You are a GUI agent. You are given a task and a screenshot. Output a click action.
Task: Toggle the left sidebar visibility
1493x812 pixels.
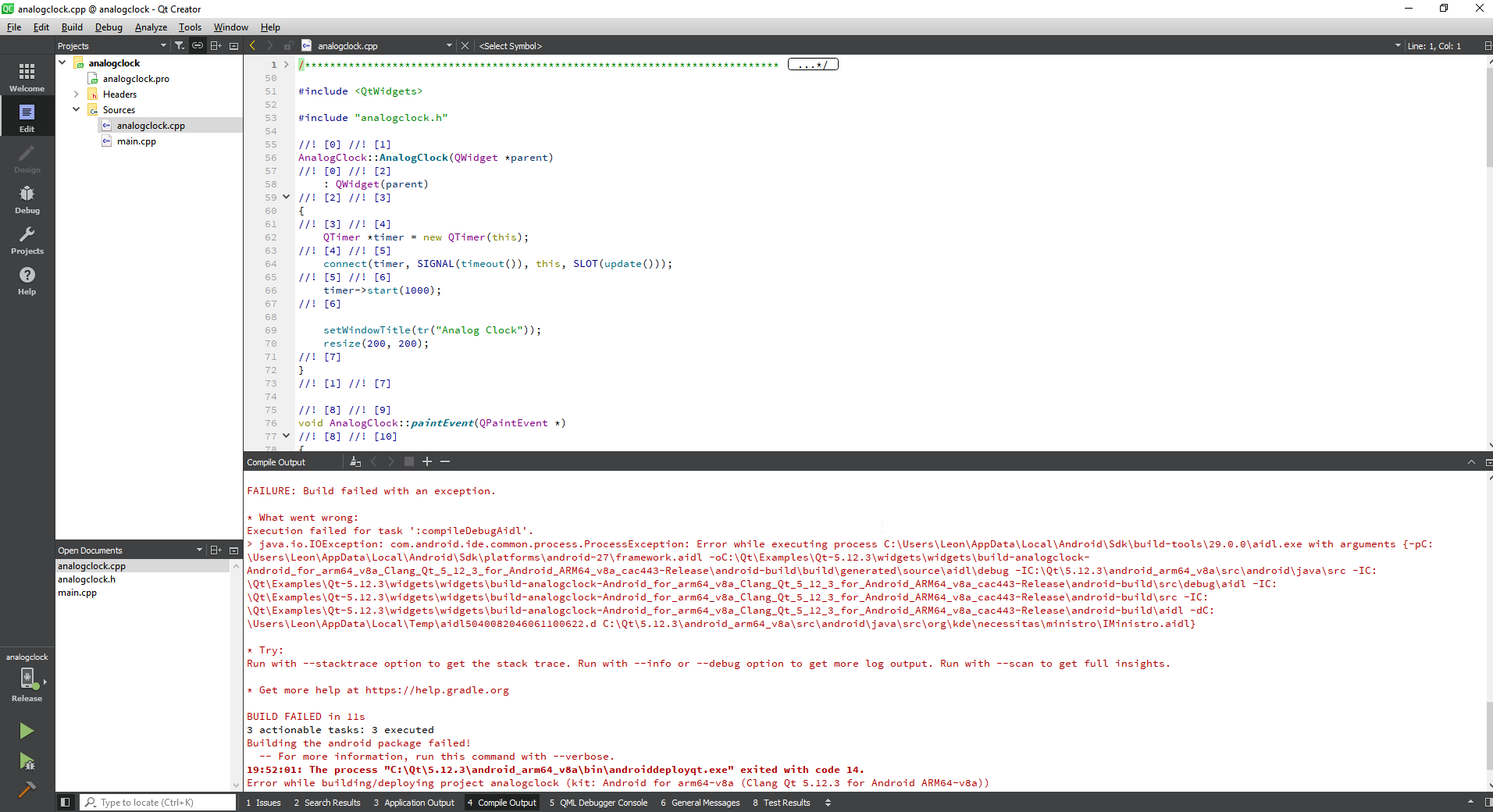[66, 803]
